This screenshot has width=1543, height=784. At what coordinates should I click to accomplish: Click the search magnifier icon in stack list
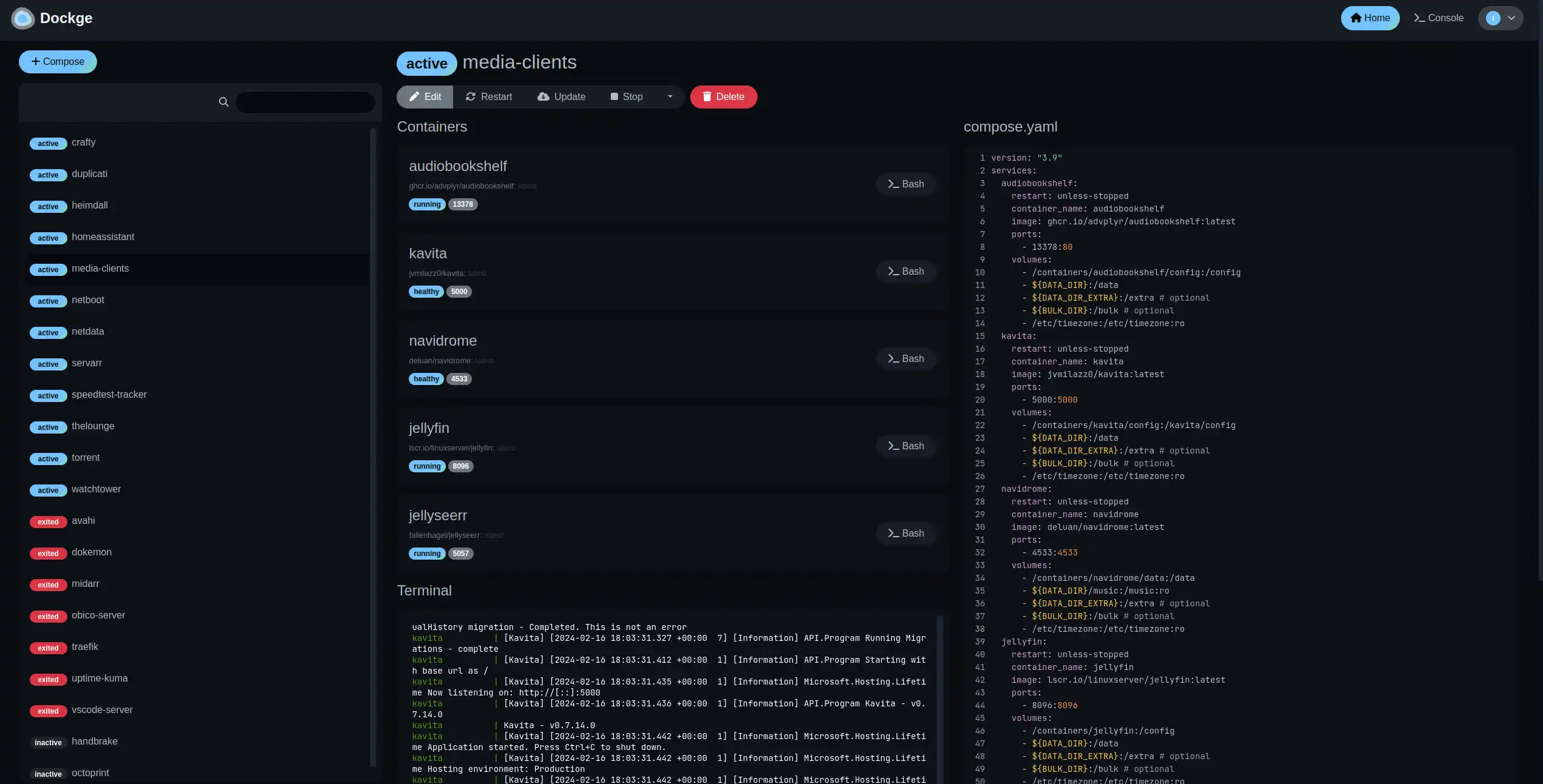point(223,102)
